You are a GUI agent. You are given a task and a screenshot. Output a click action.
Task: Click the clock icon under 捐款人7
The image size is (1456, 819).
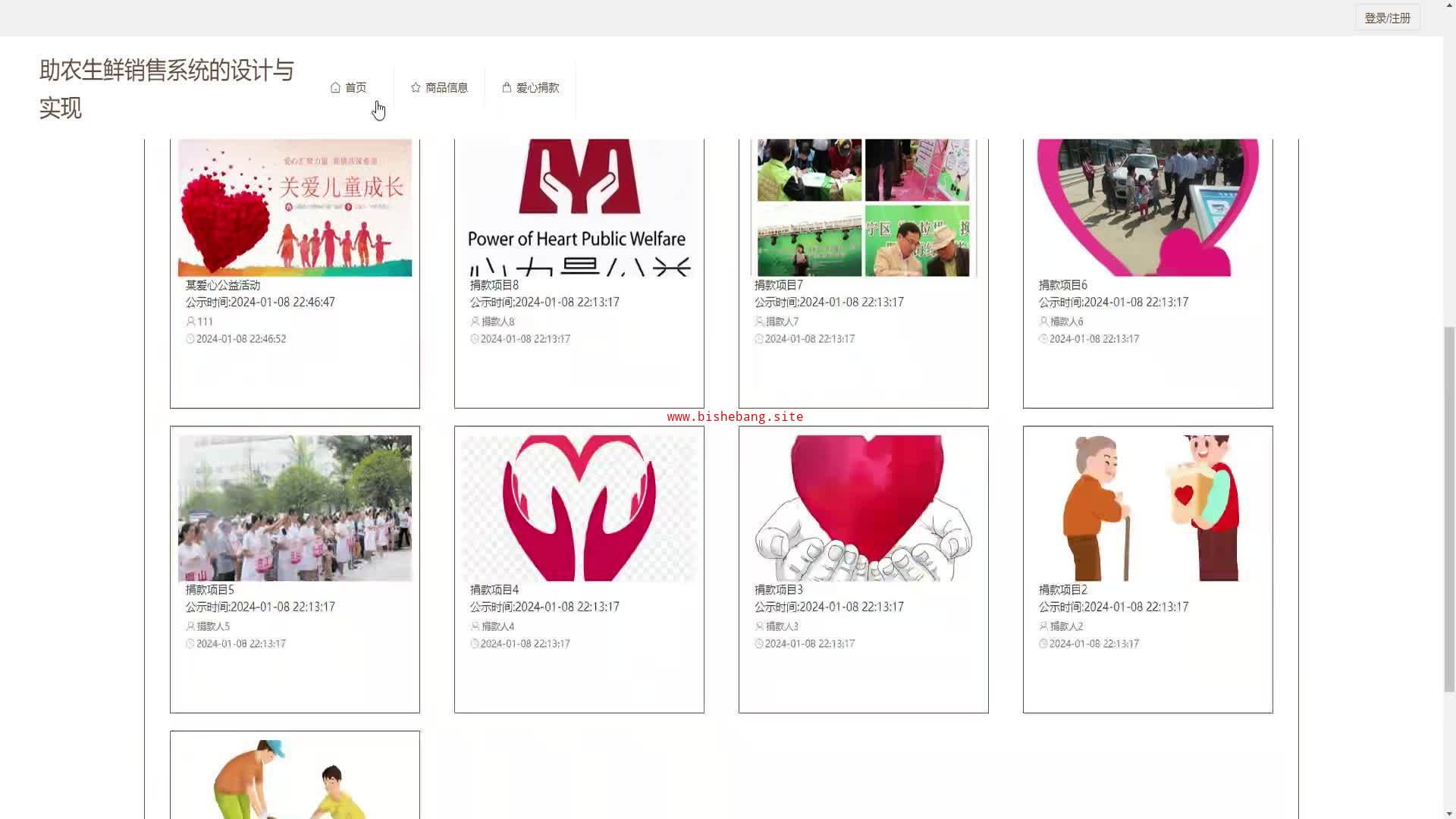point(759,339)
